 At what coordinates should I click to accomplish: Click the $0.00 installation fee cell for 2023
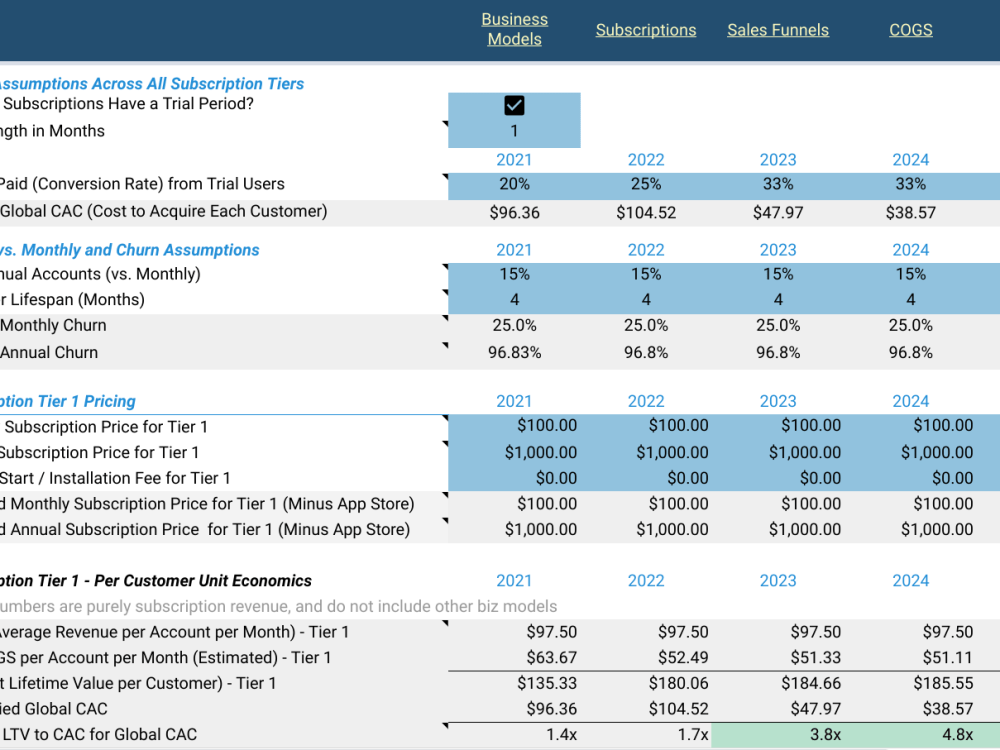778,478
